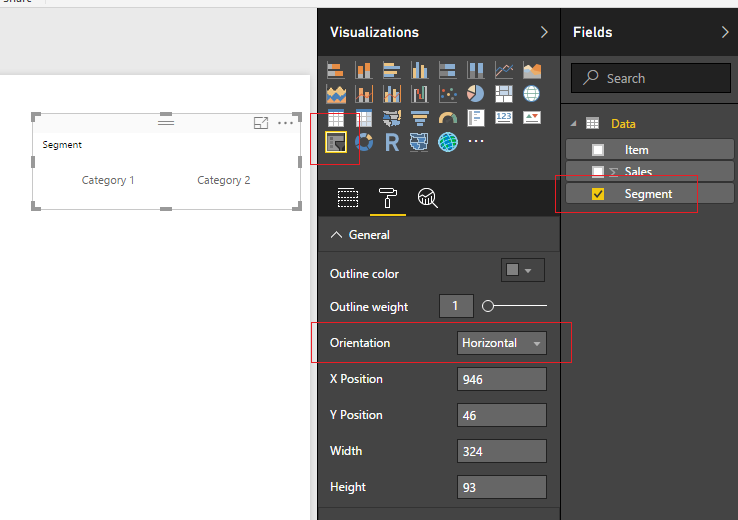
Task: Select the table visual
Action: pos(336,118)
